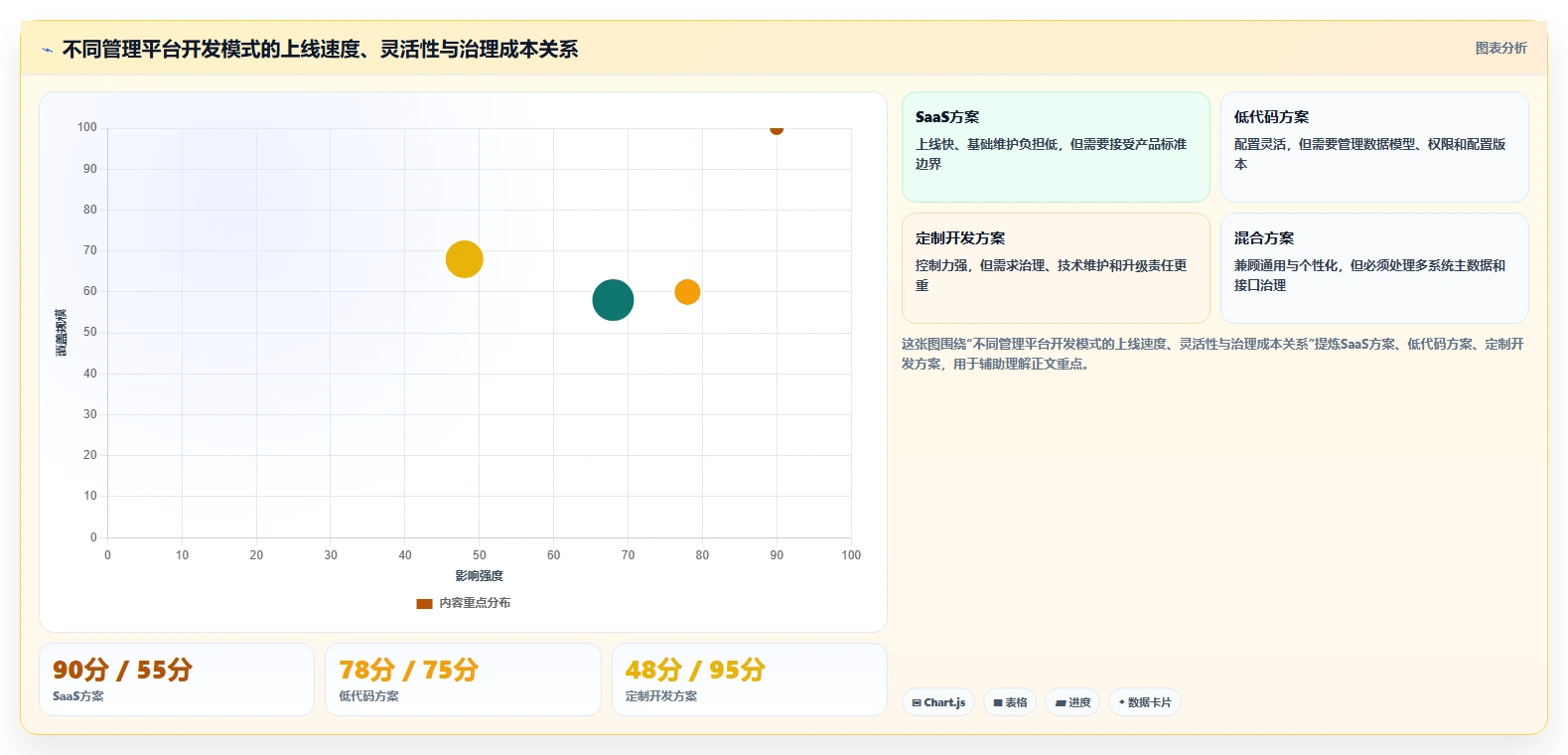Click the summary paragraph starting 这张图围绕

[x=1212, y=354]
